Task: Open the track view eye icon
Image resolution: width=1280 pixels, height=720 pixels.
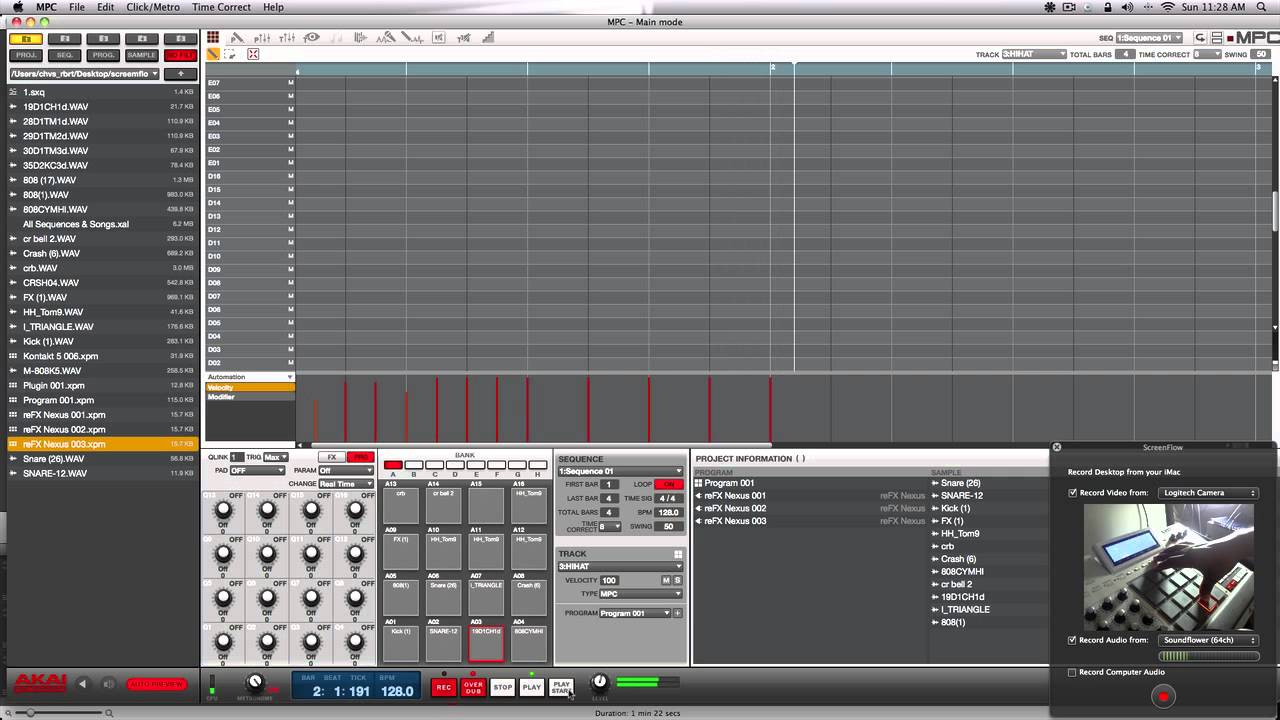Action: click(312, 38)
